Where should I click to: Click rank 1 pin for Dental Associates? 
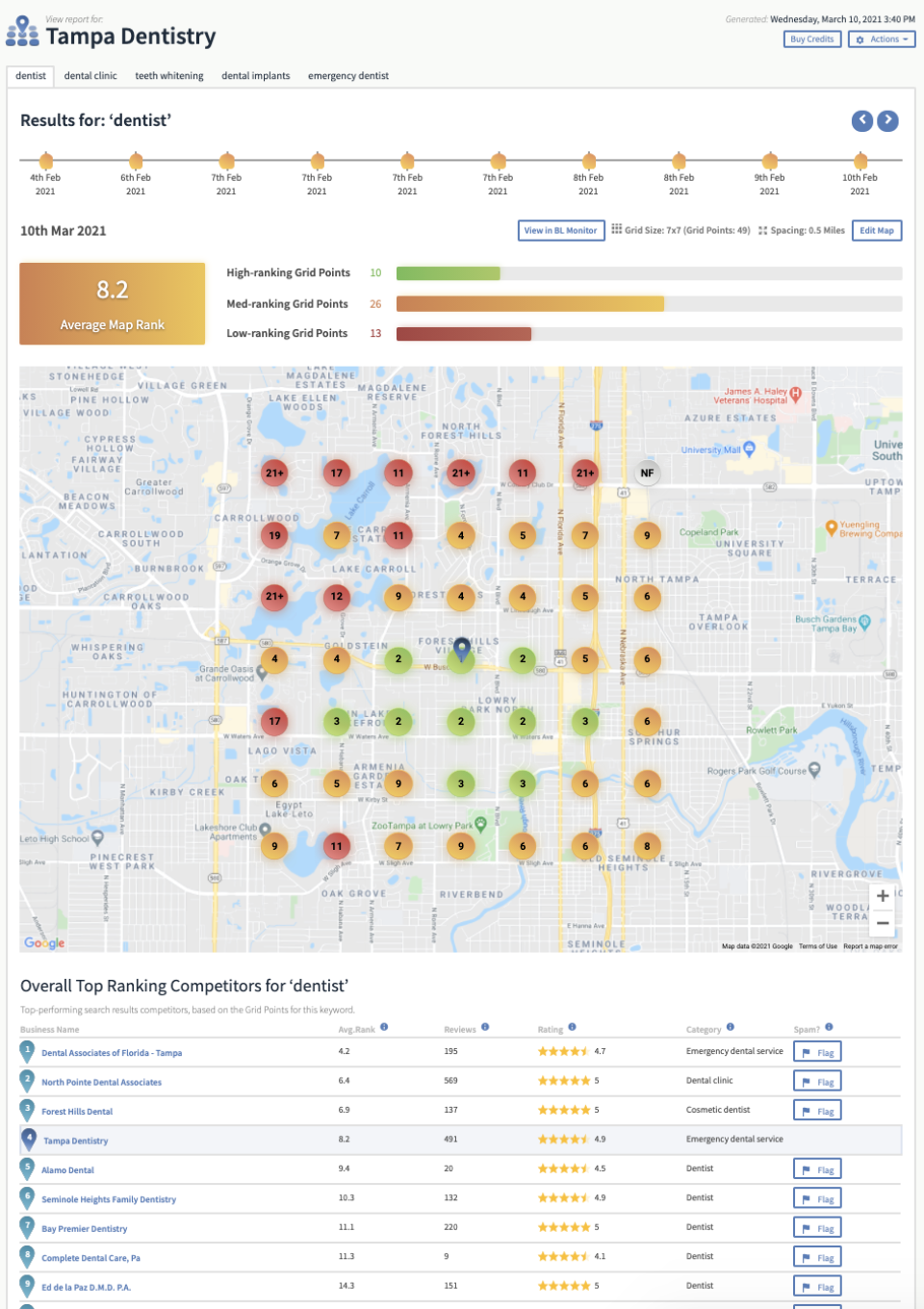tap(27, 1051)
